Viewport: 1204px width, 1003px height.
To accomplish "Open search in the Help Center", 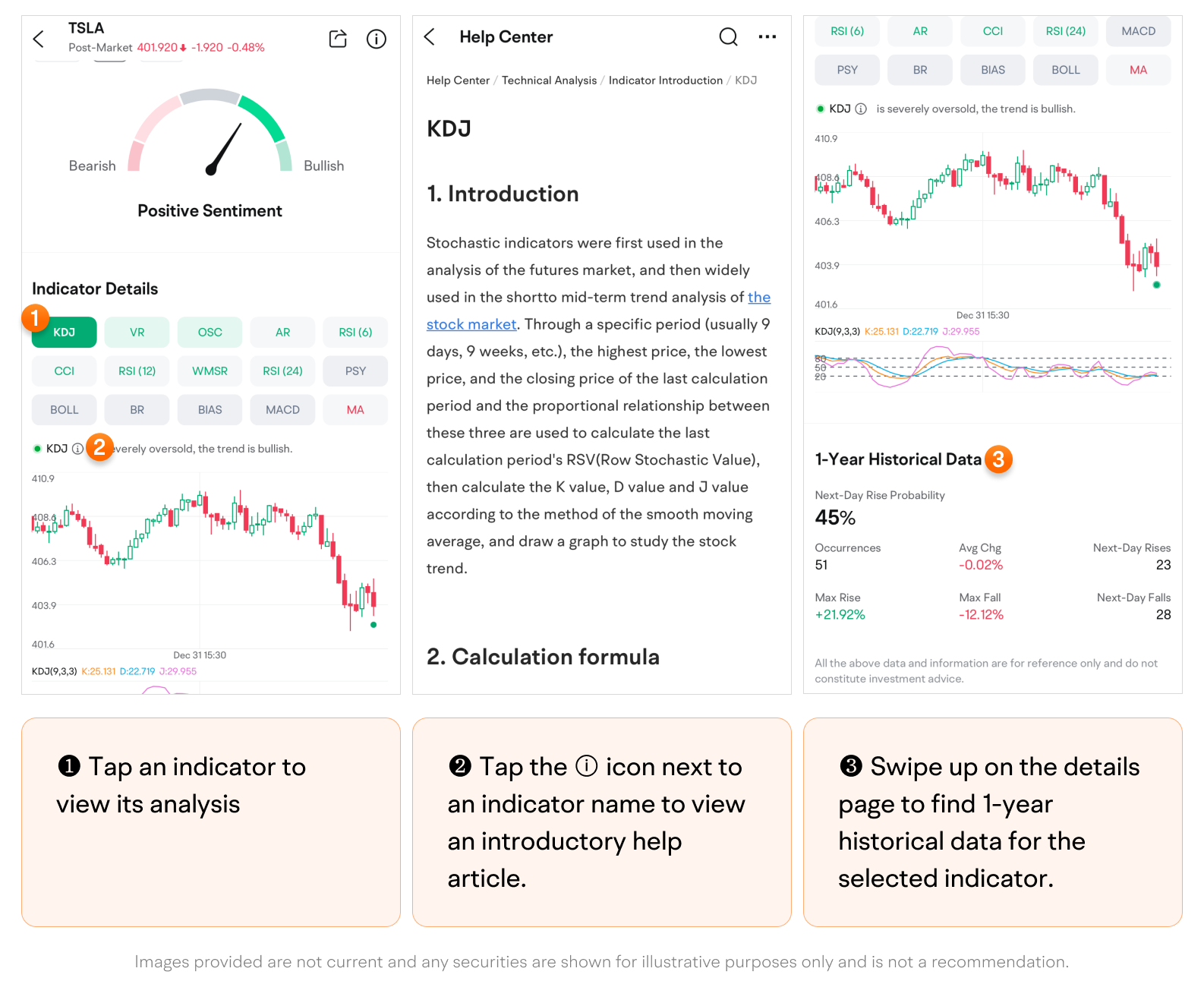I will (728, 36).
